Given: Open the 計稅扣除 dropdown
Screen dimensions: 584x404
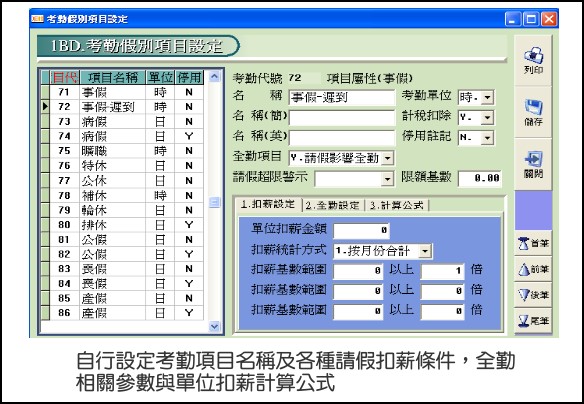Looking at the screenshot, I should tap(487, 118).
